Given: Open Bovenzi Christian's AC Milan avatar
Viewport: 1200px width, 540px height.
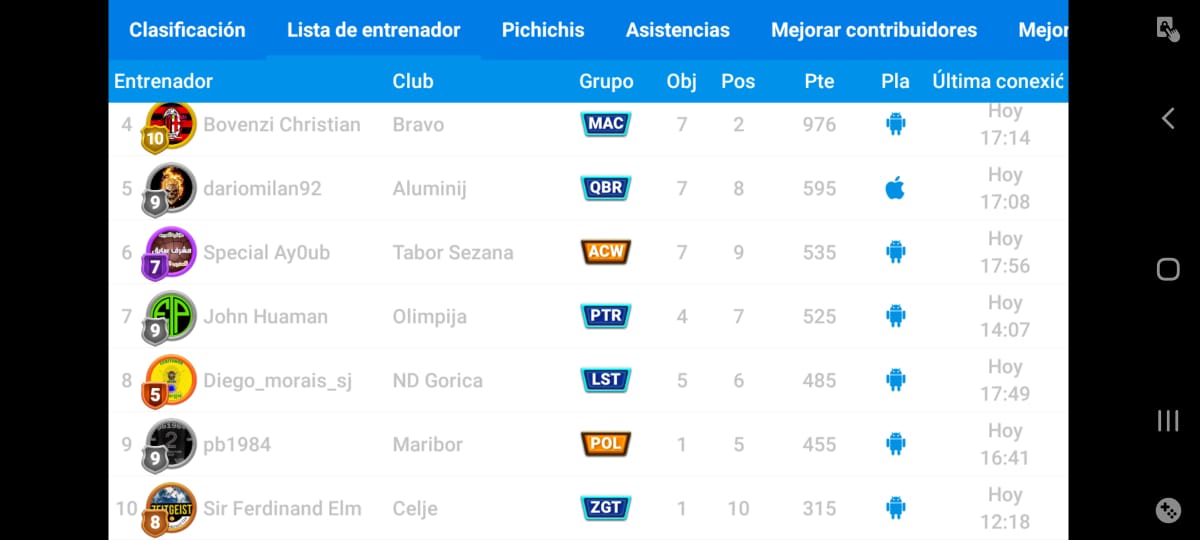Looking at the screenshot, I should tap(169, 125).
